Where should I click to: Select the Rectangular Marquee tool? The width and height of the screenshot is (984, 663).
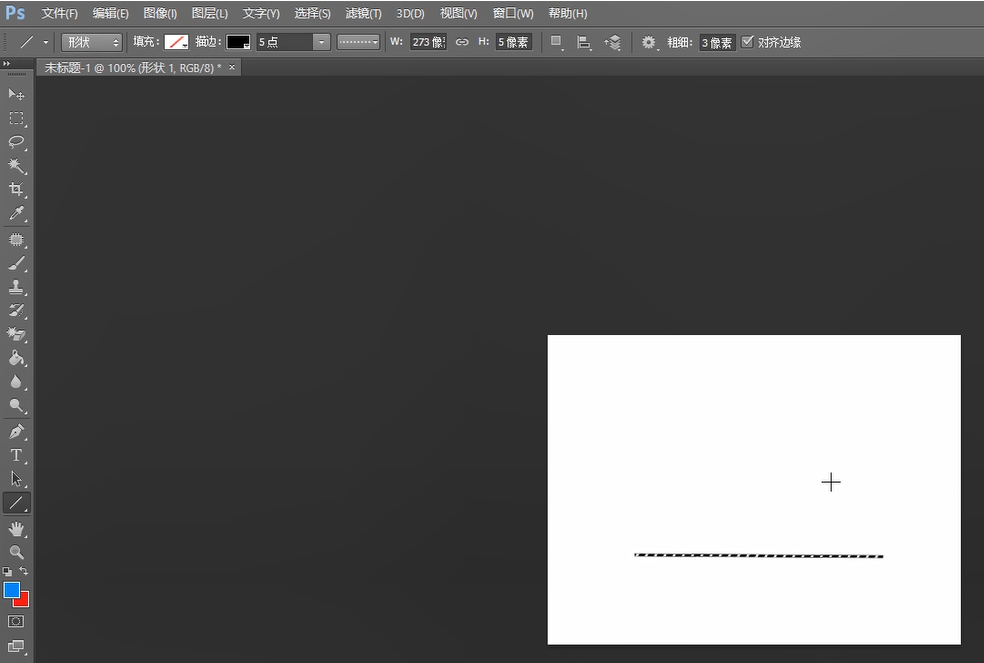tap(16, 118)
